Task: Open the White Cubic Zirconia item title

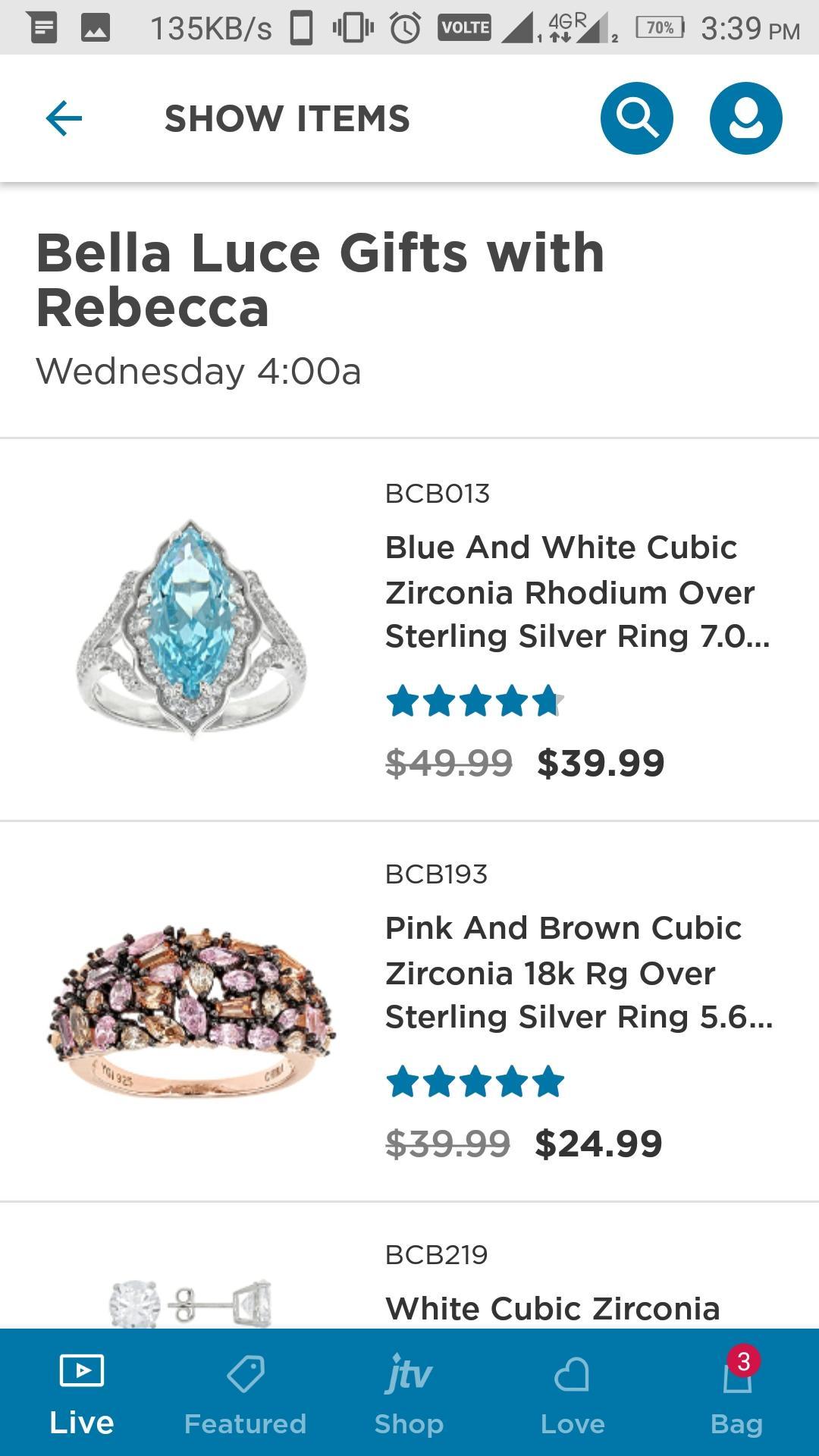Action: [x=552, y=1309]
